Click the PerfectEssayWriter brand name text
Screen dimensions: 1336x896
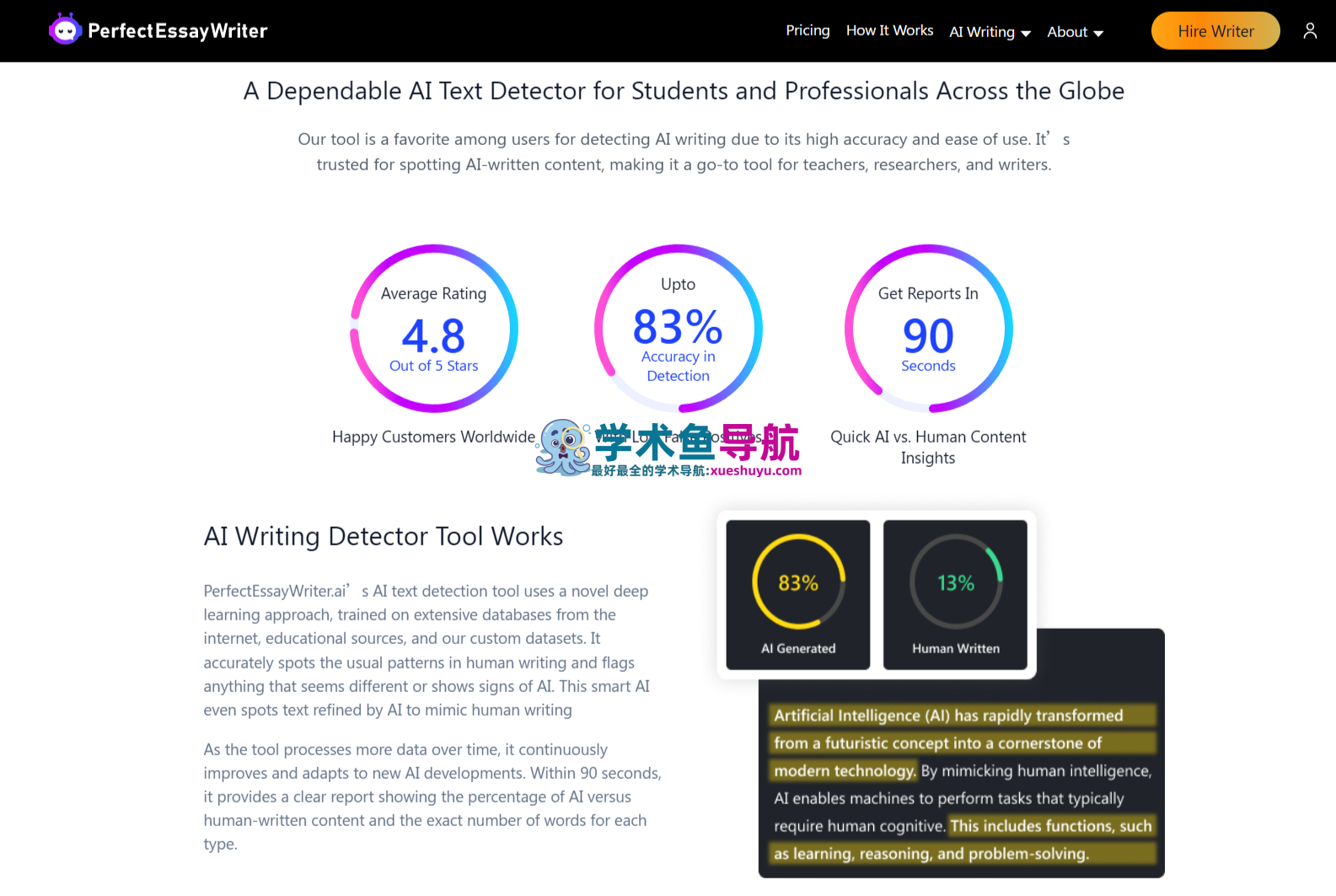tap(177, 31)
